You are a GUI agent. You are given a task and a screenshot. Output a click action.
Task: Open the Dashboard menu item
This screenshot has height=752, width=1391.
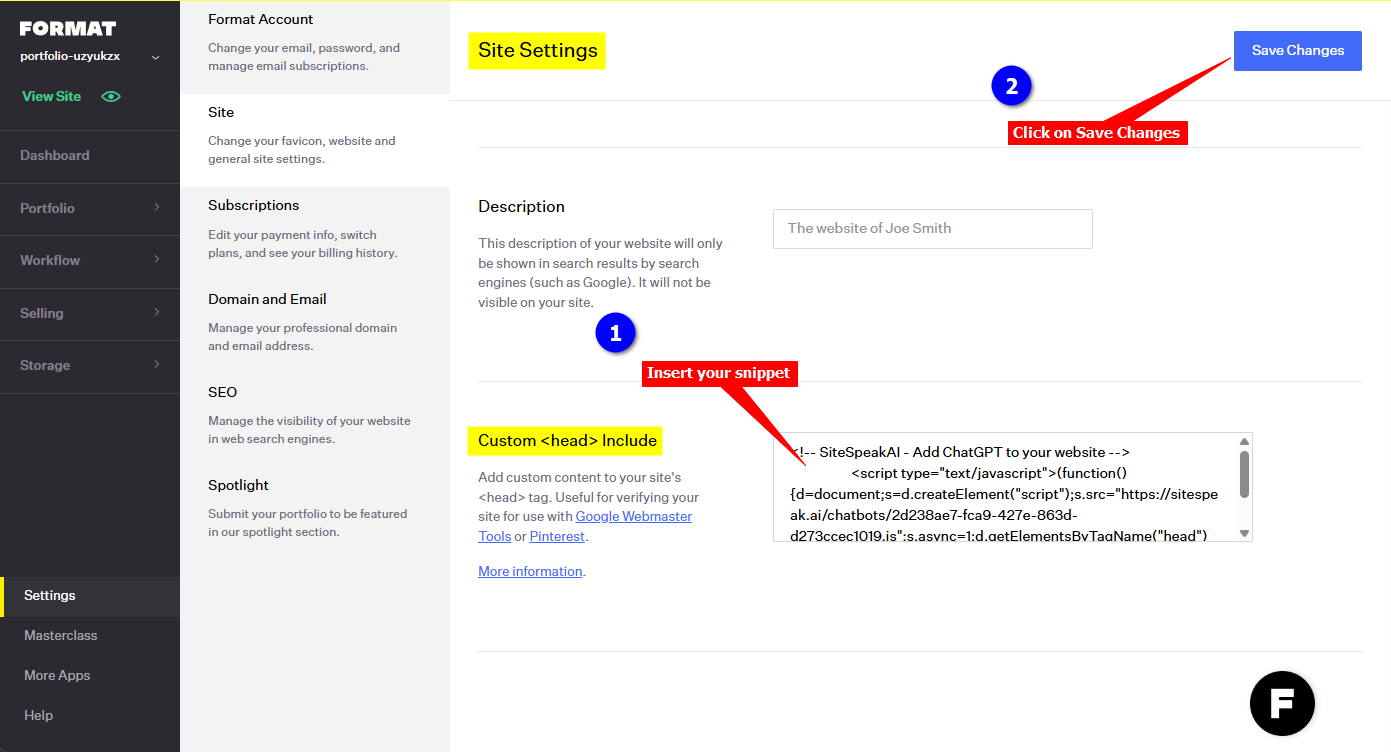[55, 155]
